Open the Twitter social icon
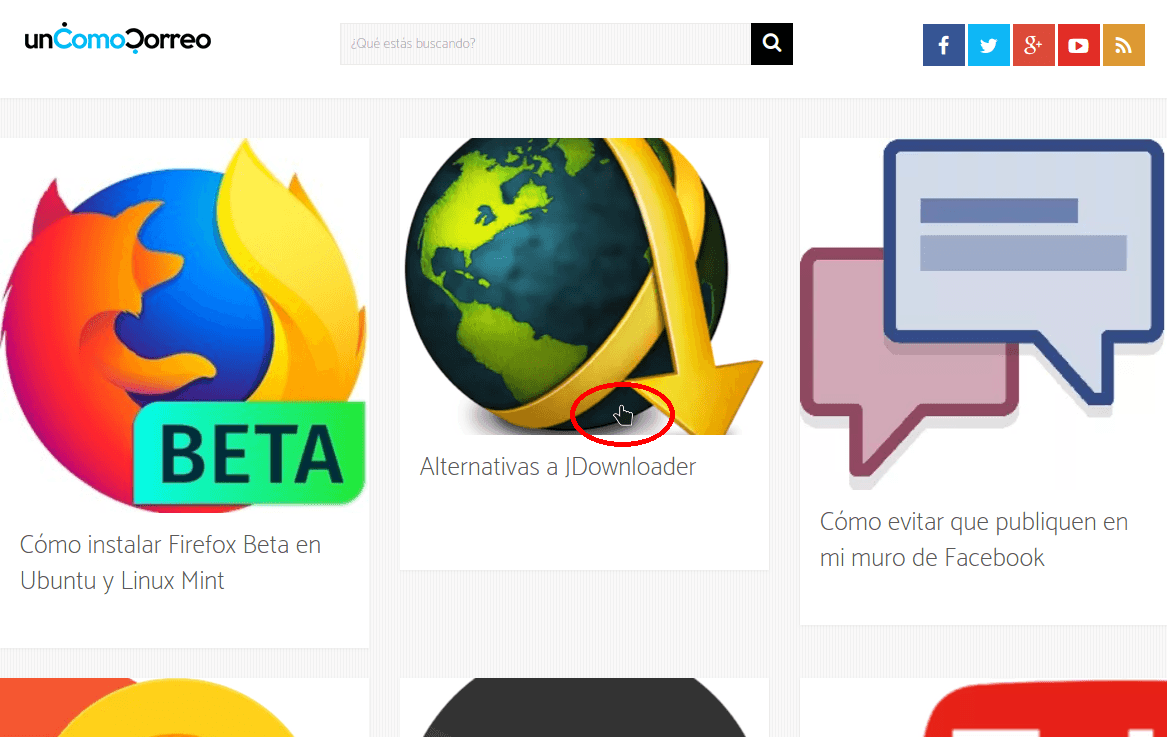Image resolution: width=1167 pixels, height=737 pixels. [x=988, y=45]
